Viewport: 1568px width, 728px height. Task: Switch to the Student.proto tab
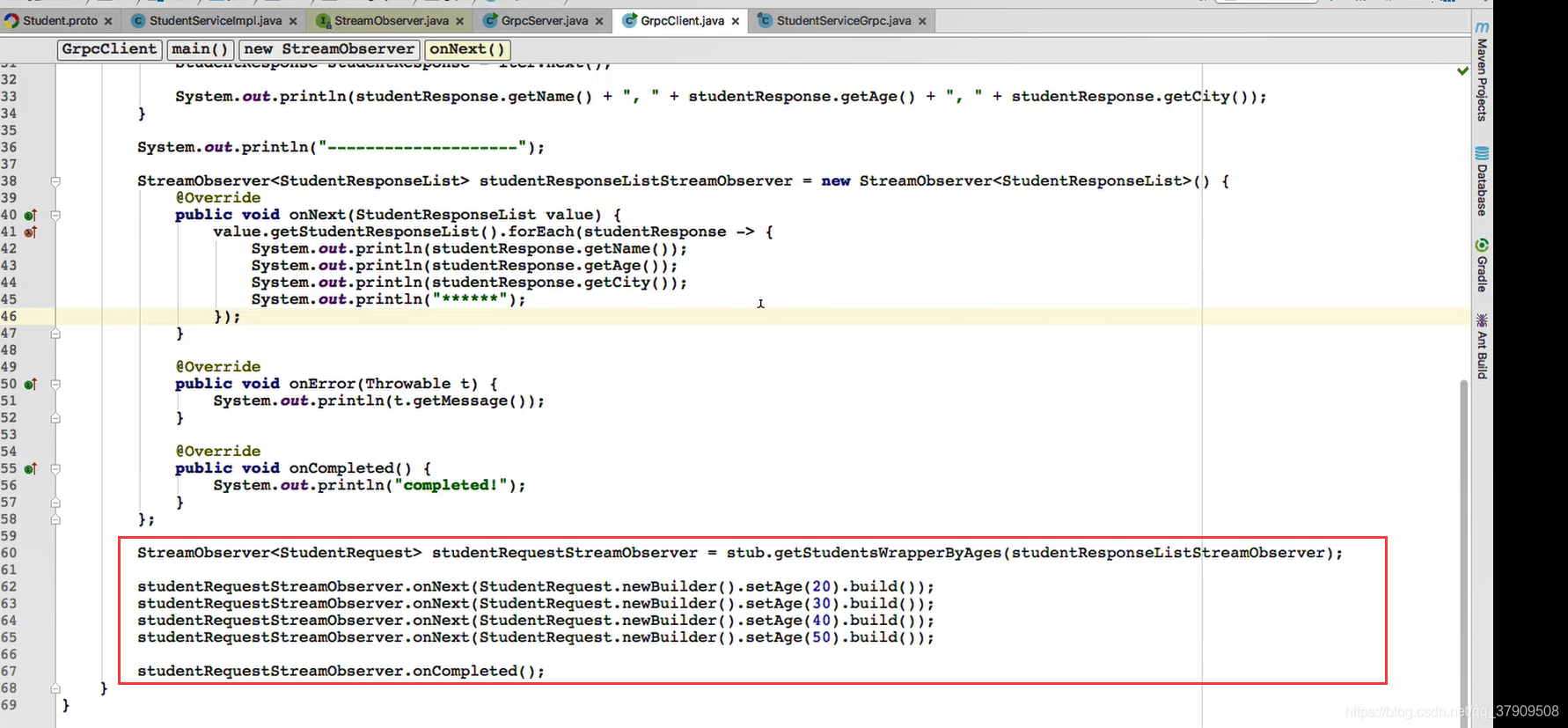(x=60, y=20)
